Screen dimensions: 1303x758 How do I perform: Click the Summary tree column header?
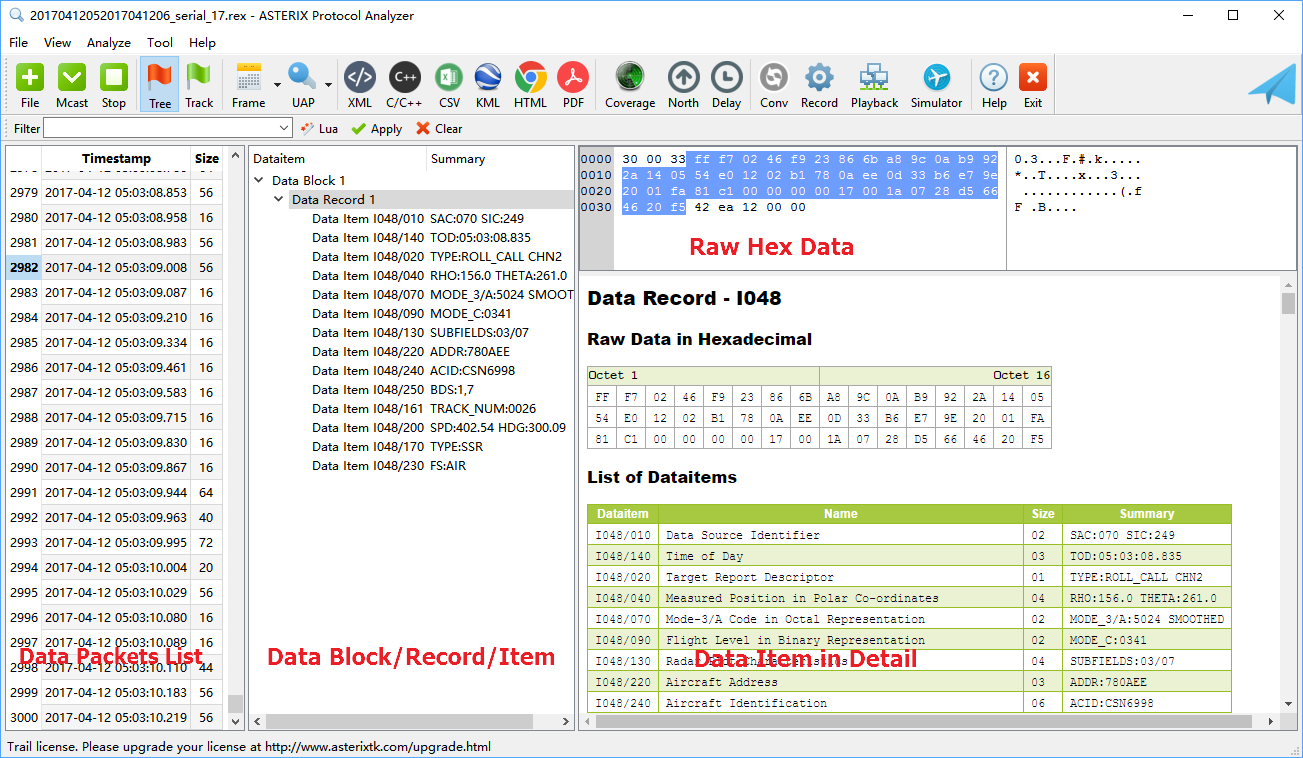point(501,159)
